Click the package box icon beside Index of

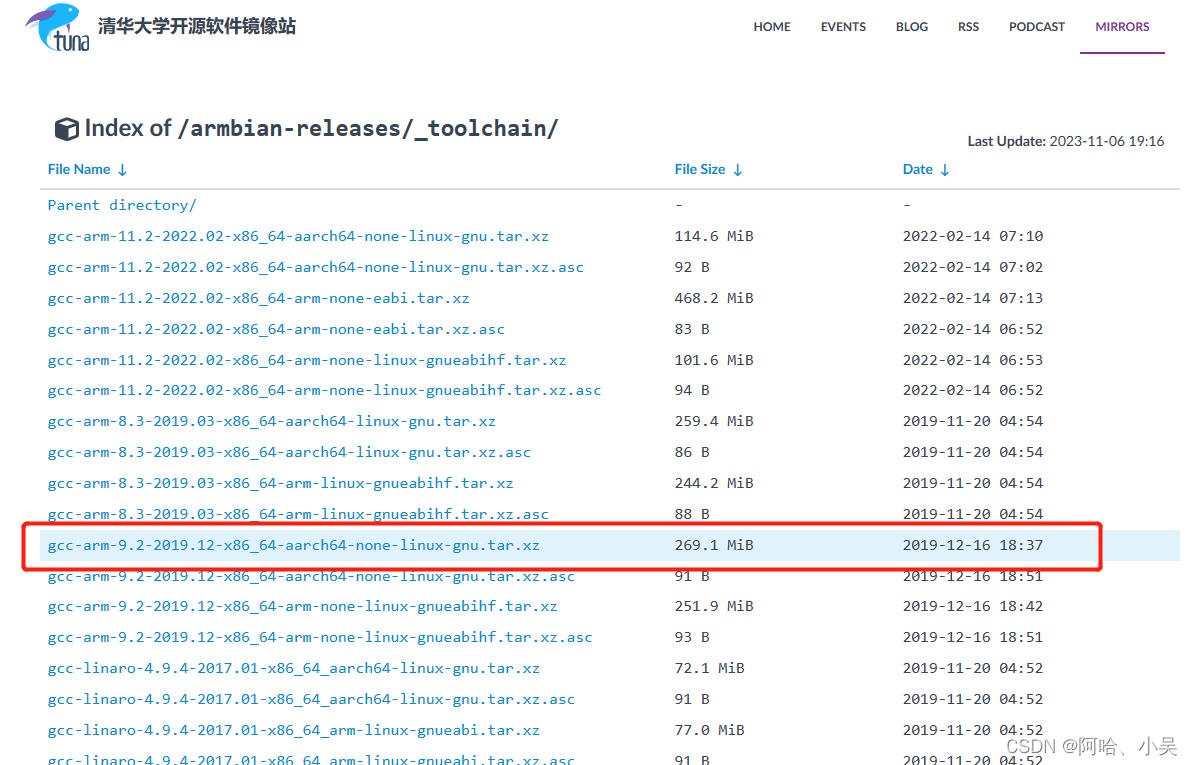66,129
